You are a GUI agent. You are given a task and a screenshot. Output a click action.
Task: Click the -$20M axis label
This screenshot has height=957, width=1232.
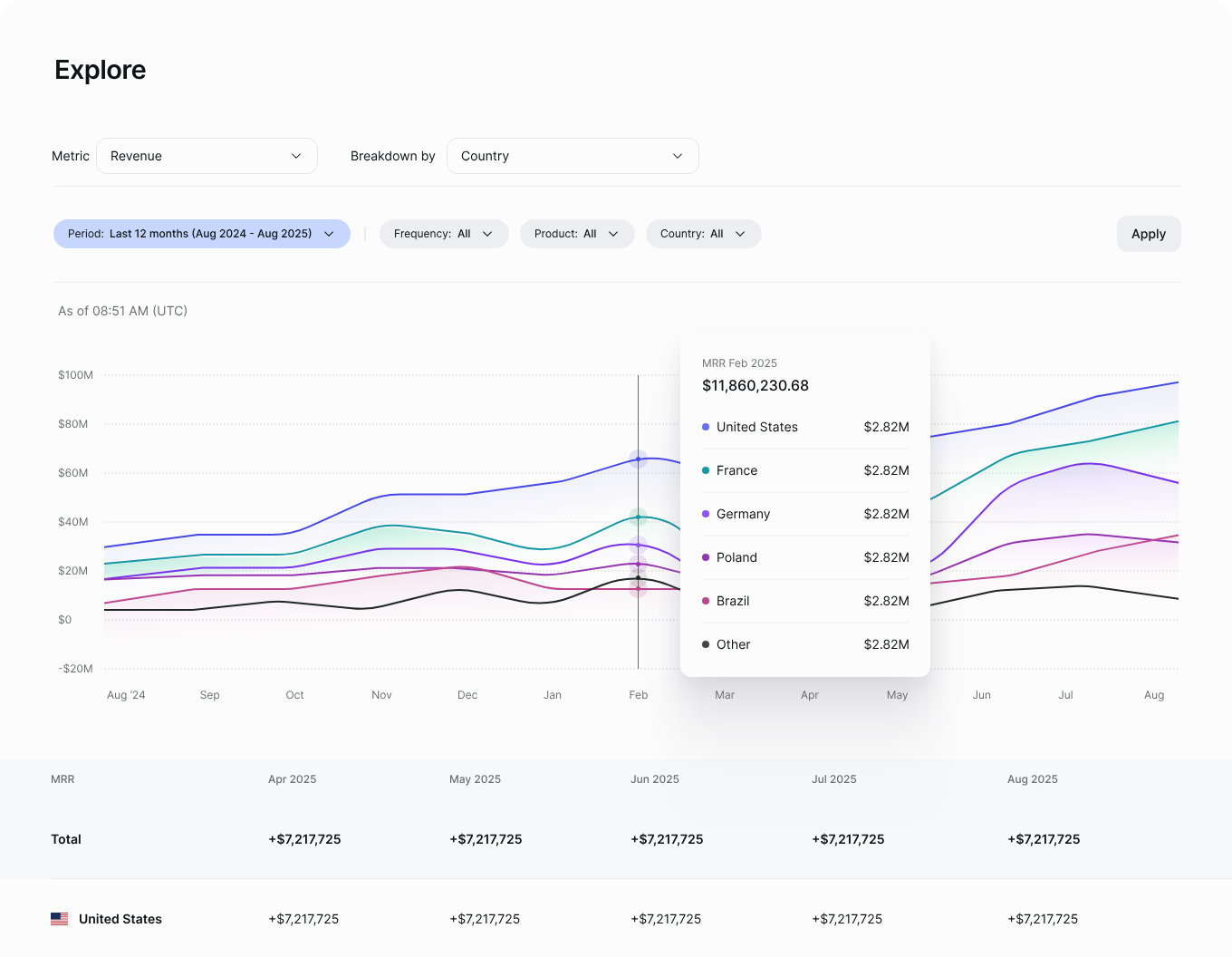click(76, 669)
